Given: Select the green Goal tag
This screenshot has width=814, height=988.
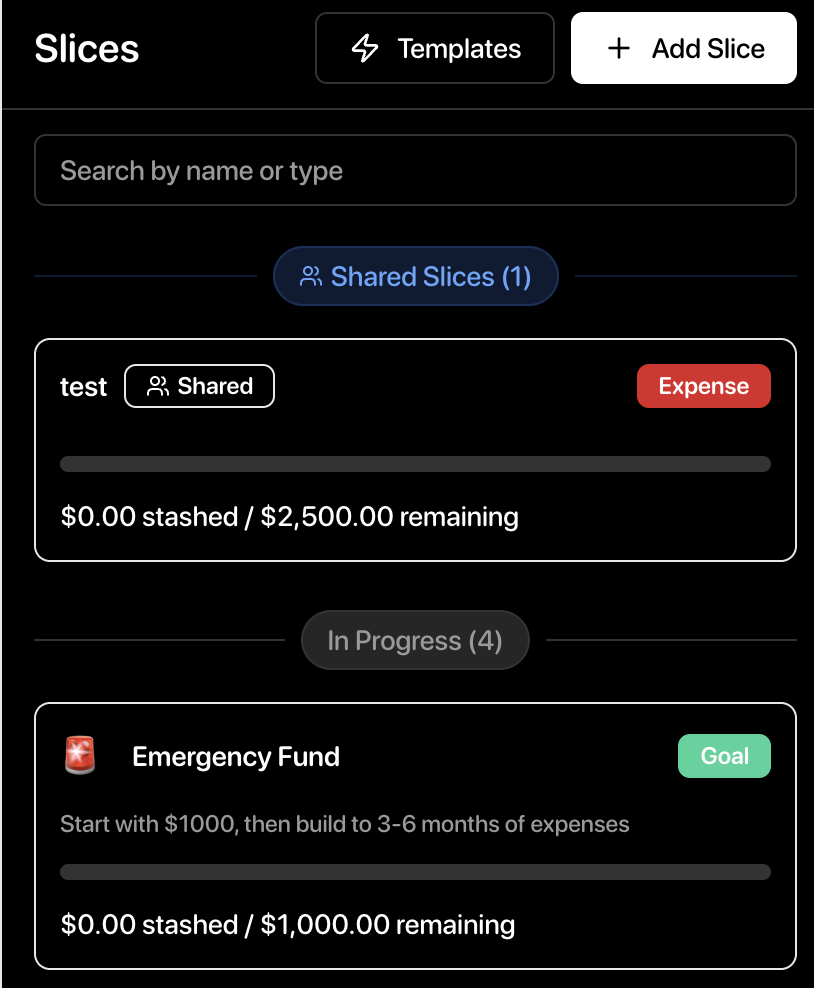Looking at the screenshot, I should tap(724, 756).
